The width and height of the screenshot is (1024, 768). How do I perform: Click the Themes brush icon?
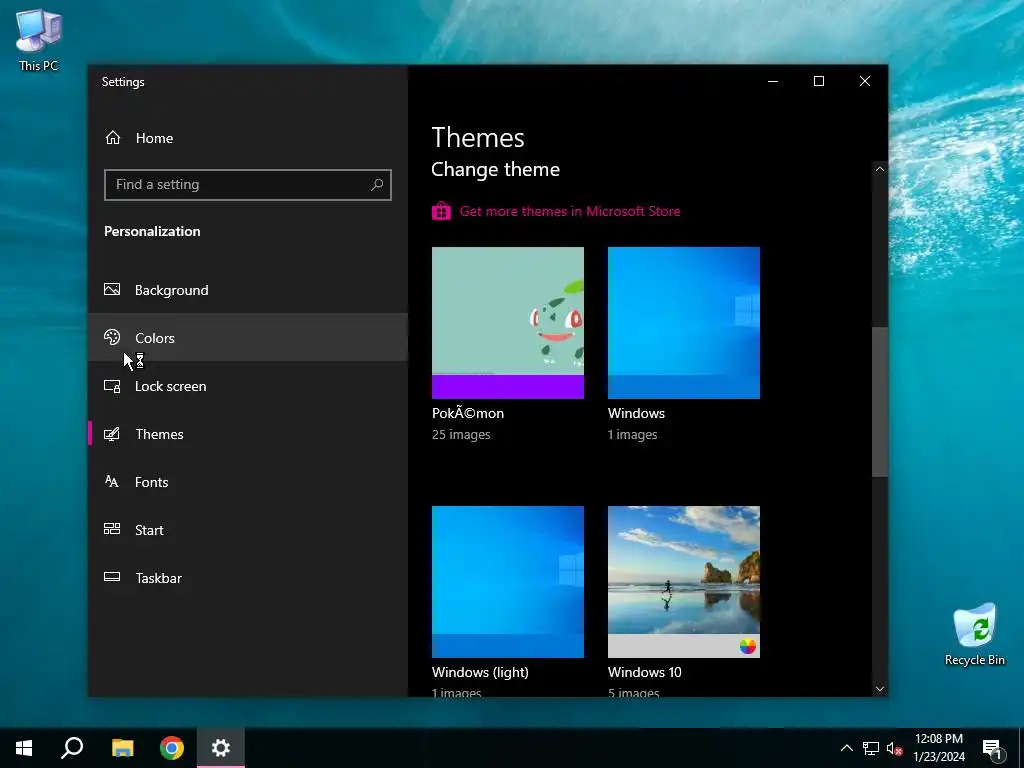112,434
